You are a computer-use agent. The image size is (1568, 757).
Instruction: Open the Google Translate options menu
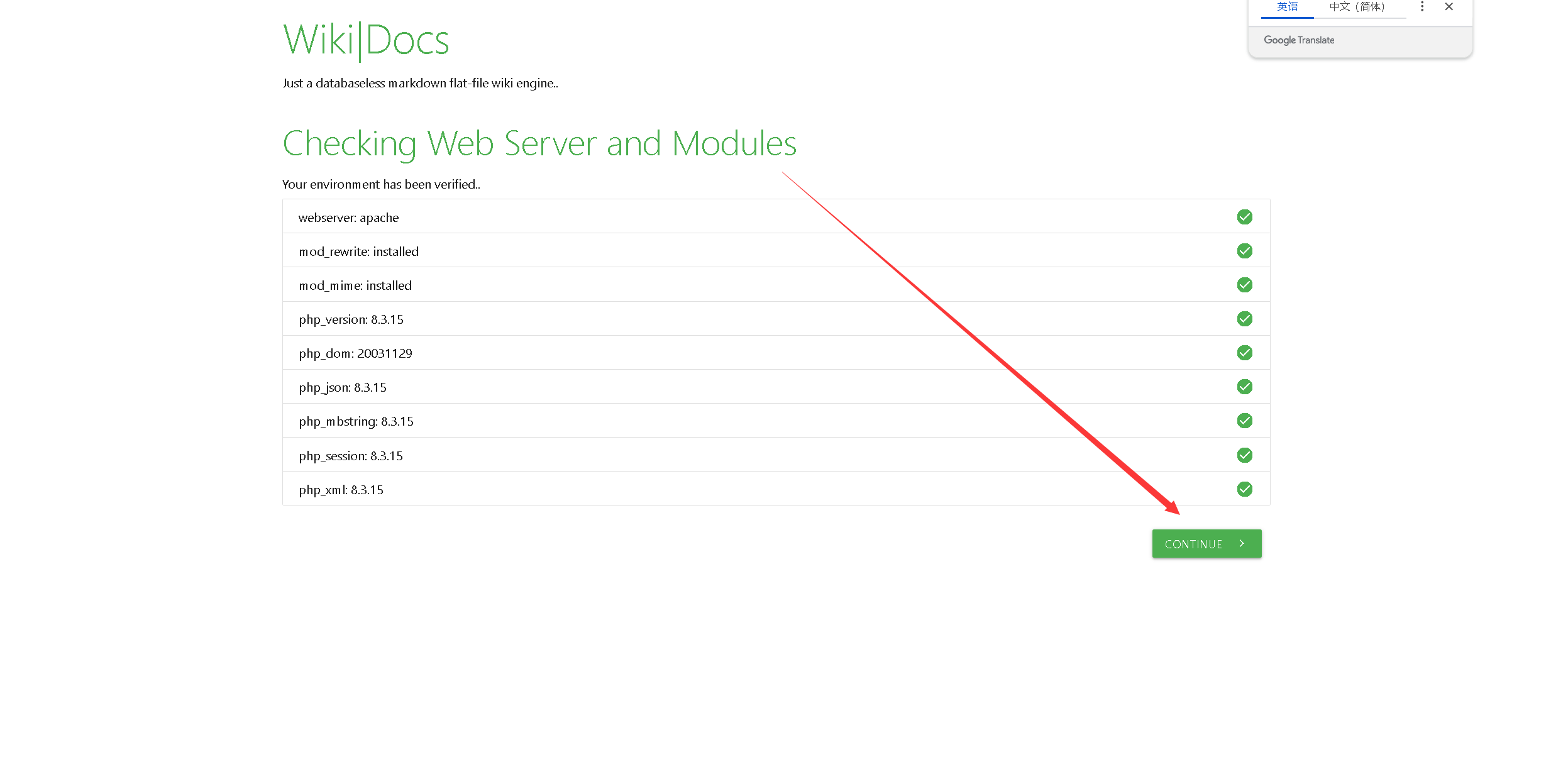pyautogui.click(x=1422, y=7)
